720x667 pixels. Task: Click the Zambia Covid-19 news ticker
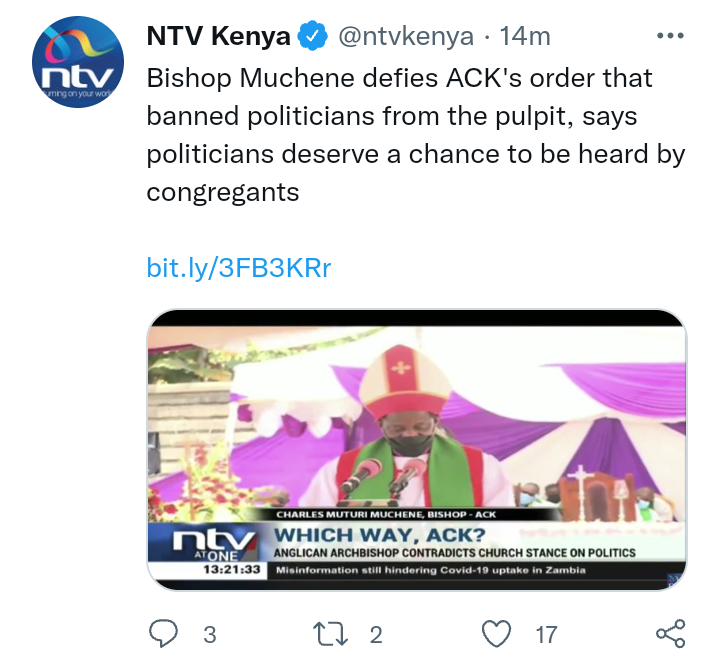[431, 570]
